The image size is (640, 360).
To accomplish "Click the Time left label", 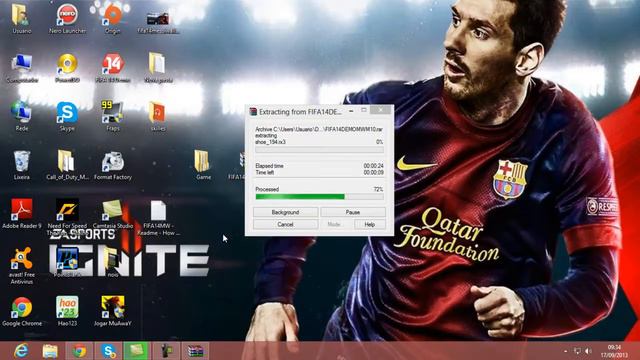I will point(264,172).
